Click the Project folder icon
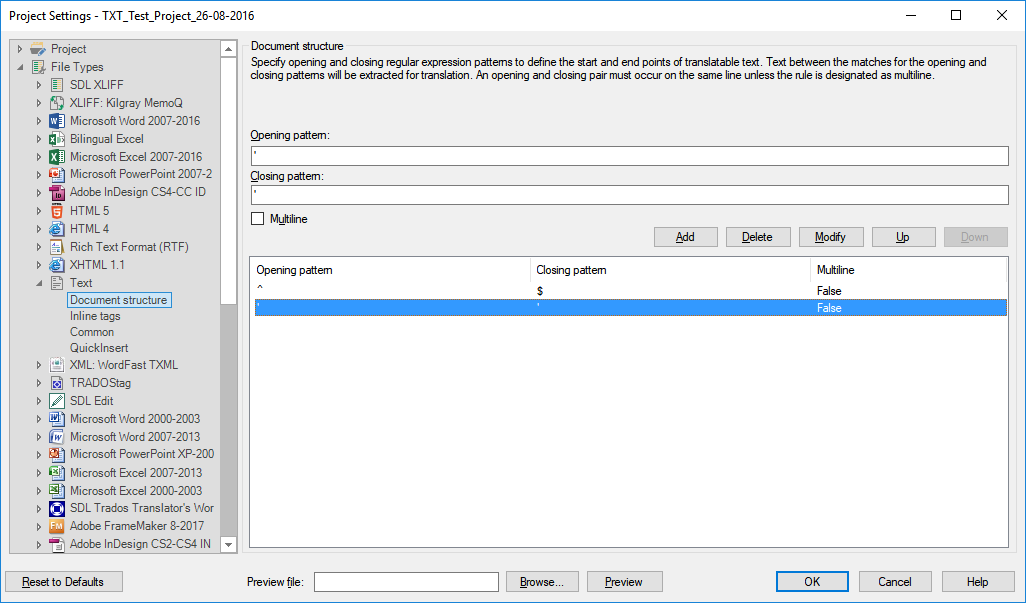 (38, 49)
